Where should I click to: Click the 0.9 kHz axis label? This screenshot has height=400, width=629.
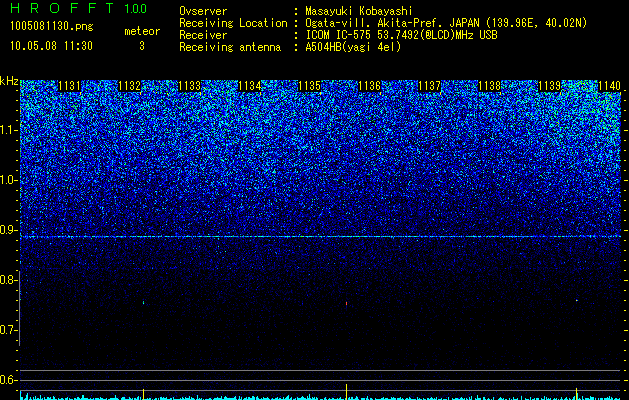click(x=8, y=230)
